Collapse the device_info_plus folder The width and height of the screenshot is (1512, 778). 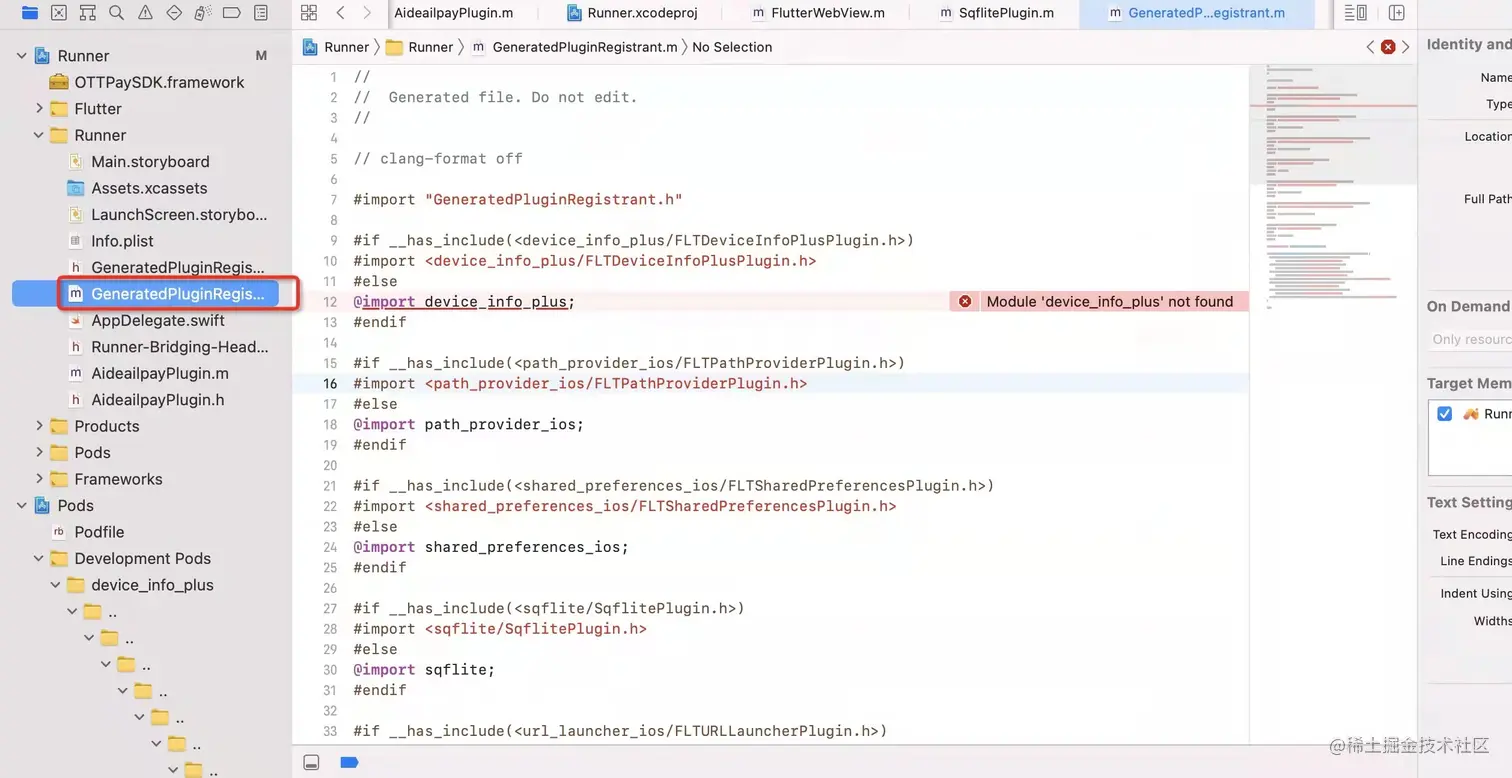[x=55, y=585]
